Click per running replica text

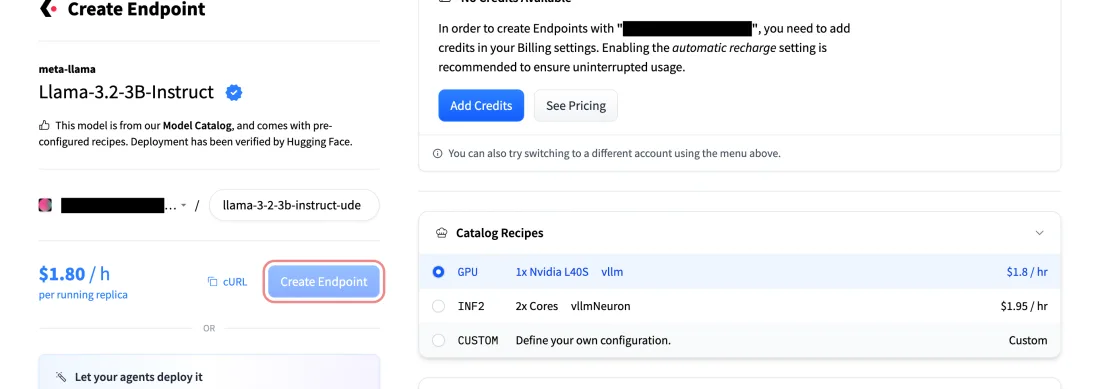click(83, 295)
